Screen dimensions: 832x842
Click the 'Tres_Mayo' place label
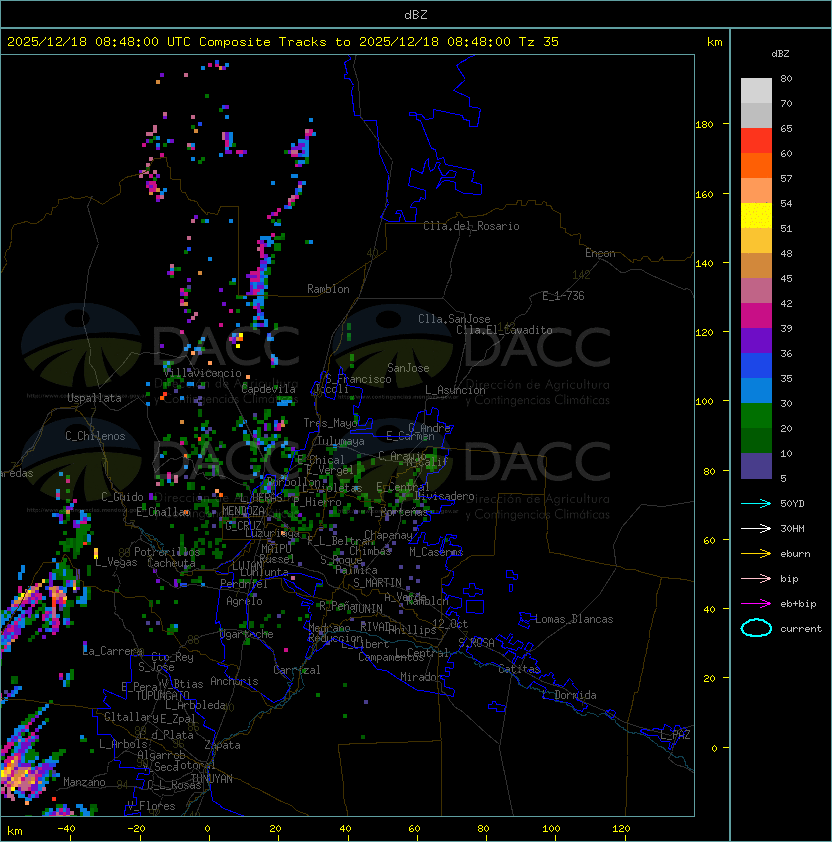coord(330,423)
